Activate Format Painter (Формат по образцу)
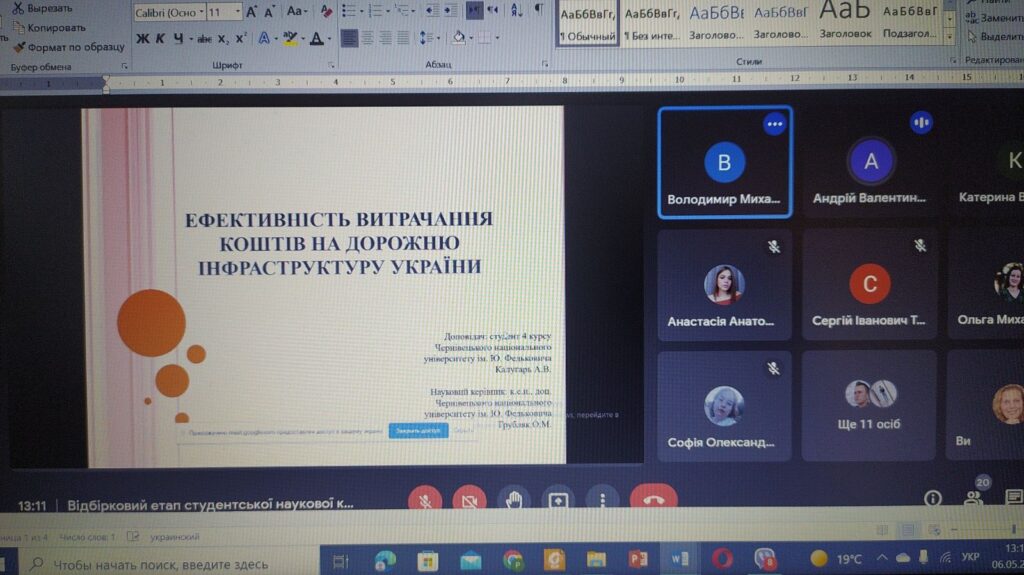 (69, 47)
